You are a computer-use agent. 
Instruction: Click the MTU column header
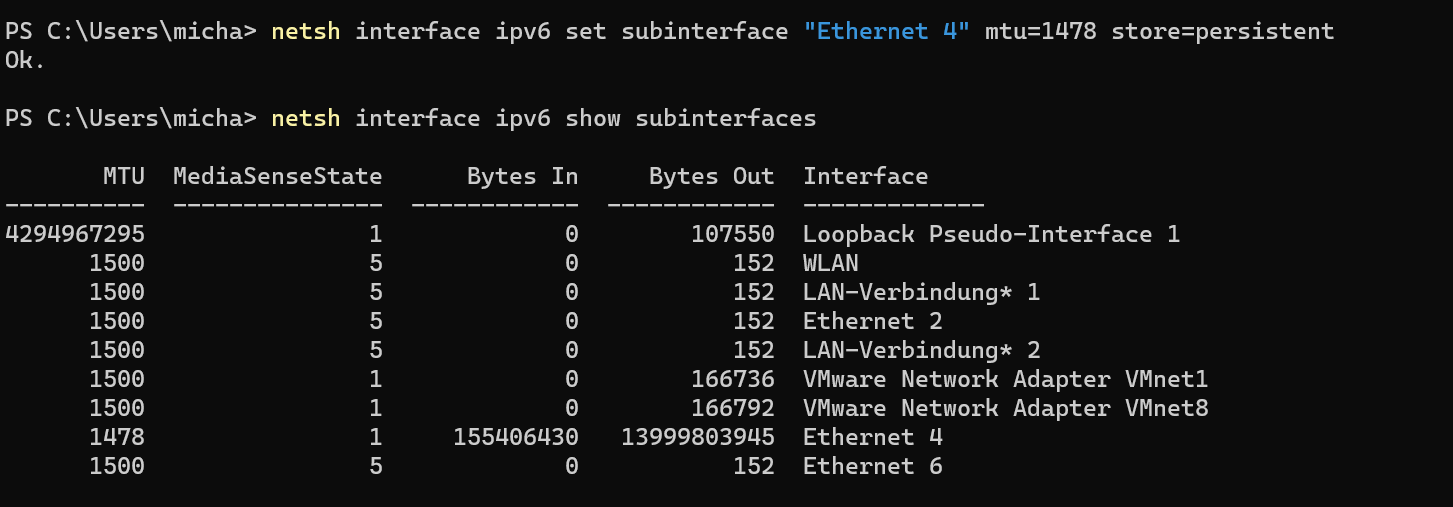124,177
